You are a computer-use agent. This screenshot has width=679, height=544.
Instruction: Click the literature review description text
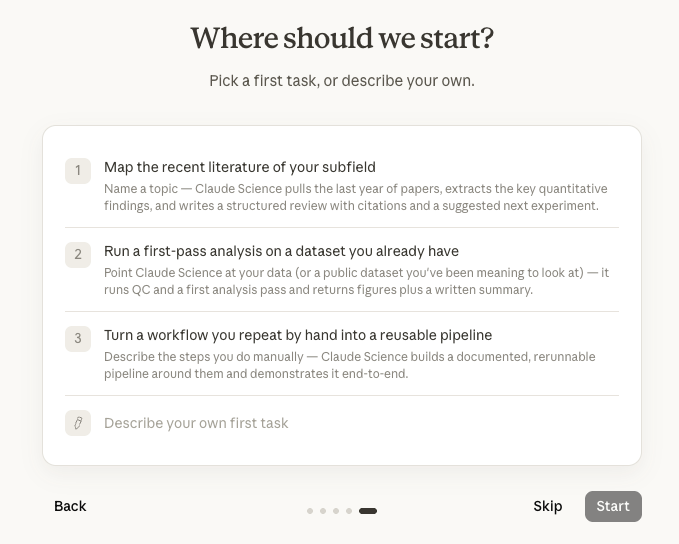[356, 197]
